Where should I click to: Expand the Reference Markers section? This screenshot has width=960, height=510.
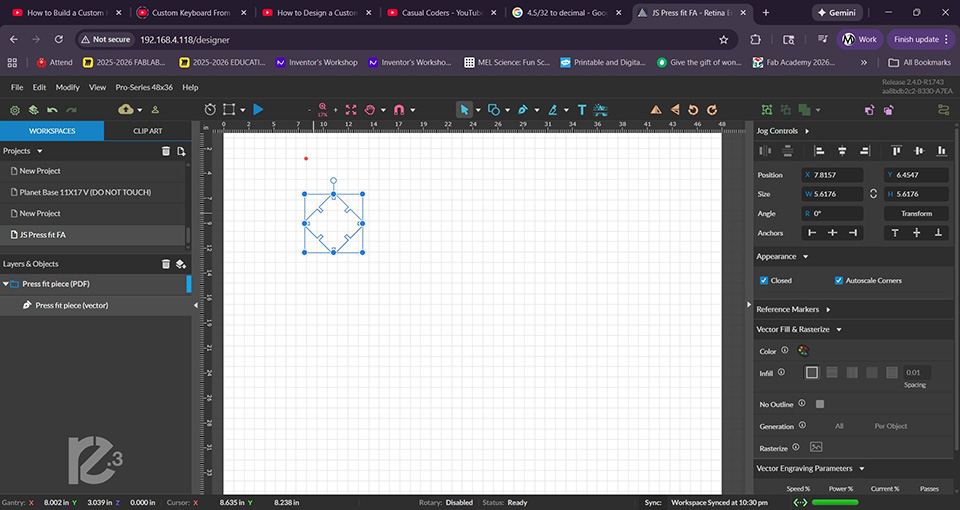point(828,310)
